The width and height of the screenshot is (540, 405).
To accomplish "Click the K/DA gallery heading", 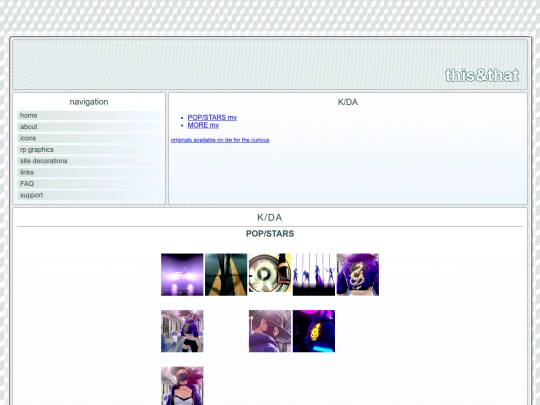I will [270, 217].
